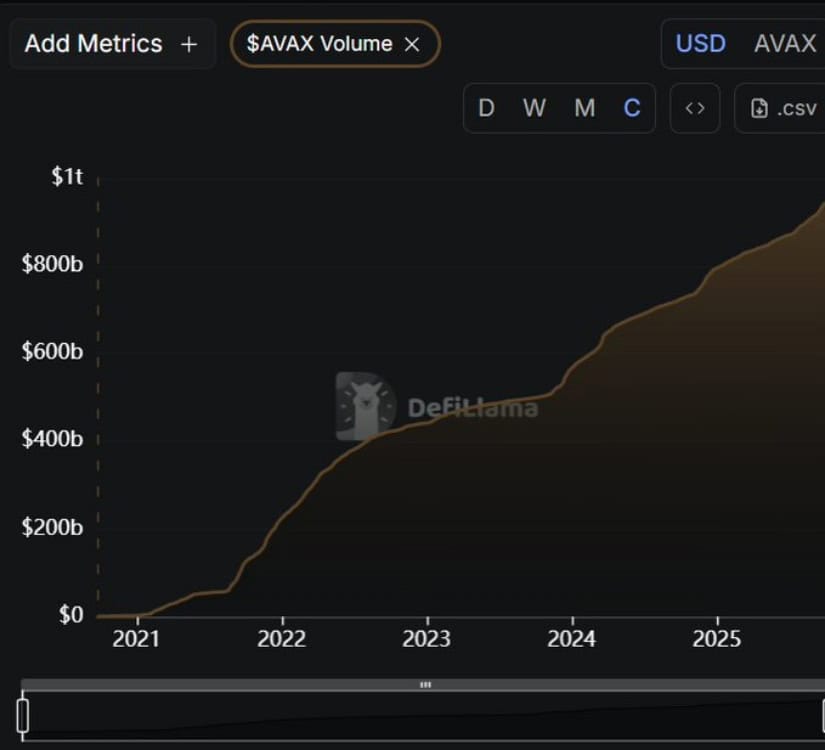Click the $400b y-axis label
Image resolution: width=825 pixels, height=750 pixels.
(x=52, y=439)
